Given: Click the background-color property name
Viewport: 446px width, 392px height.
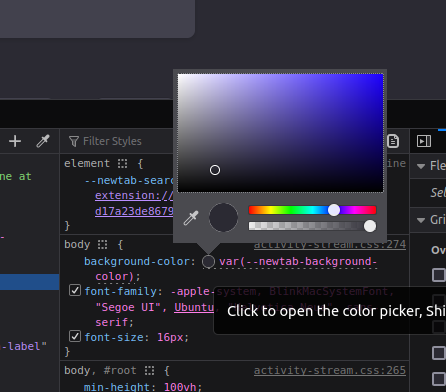Looking at the screenshot, I should 136,262.
